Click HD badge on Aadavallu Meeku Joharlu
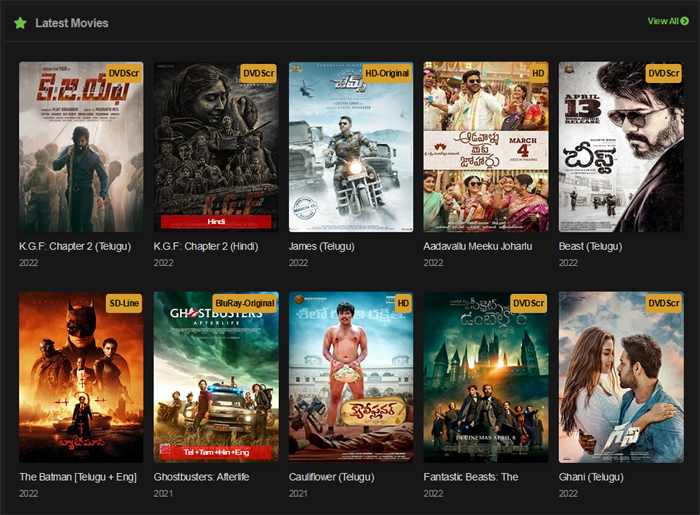700x515 pixels. [x=538, y=73]
